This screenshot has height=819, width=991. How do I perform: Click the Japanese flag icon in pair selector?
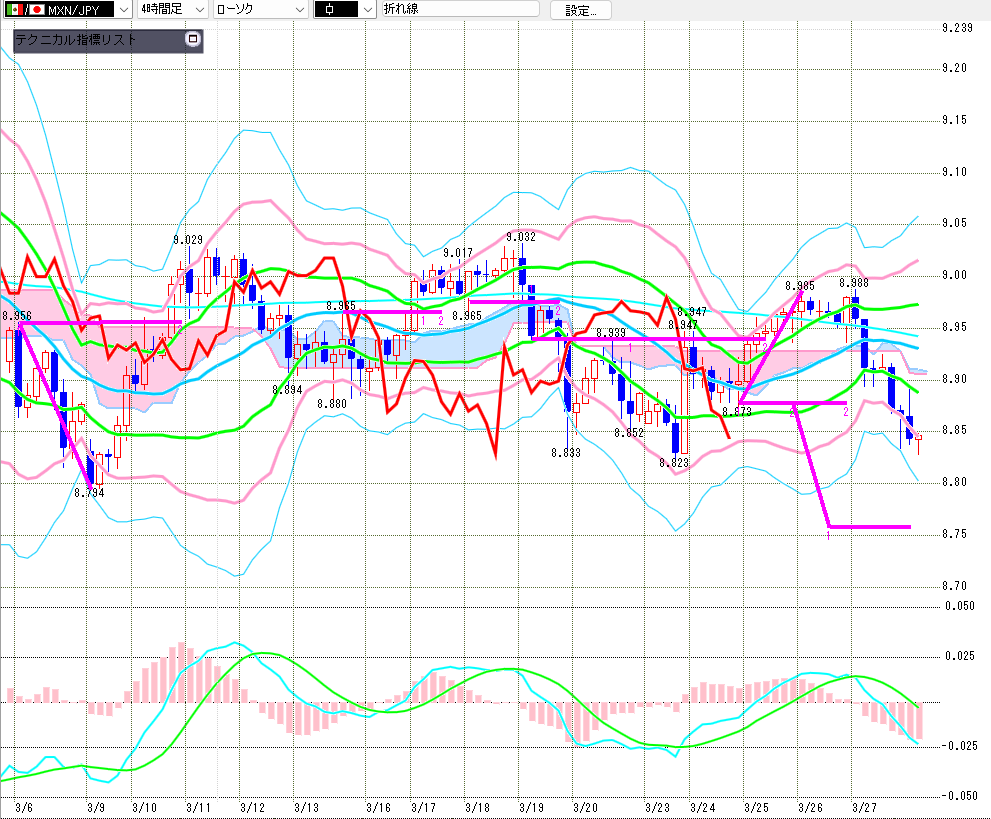coord(38,10)
